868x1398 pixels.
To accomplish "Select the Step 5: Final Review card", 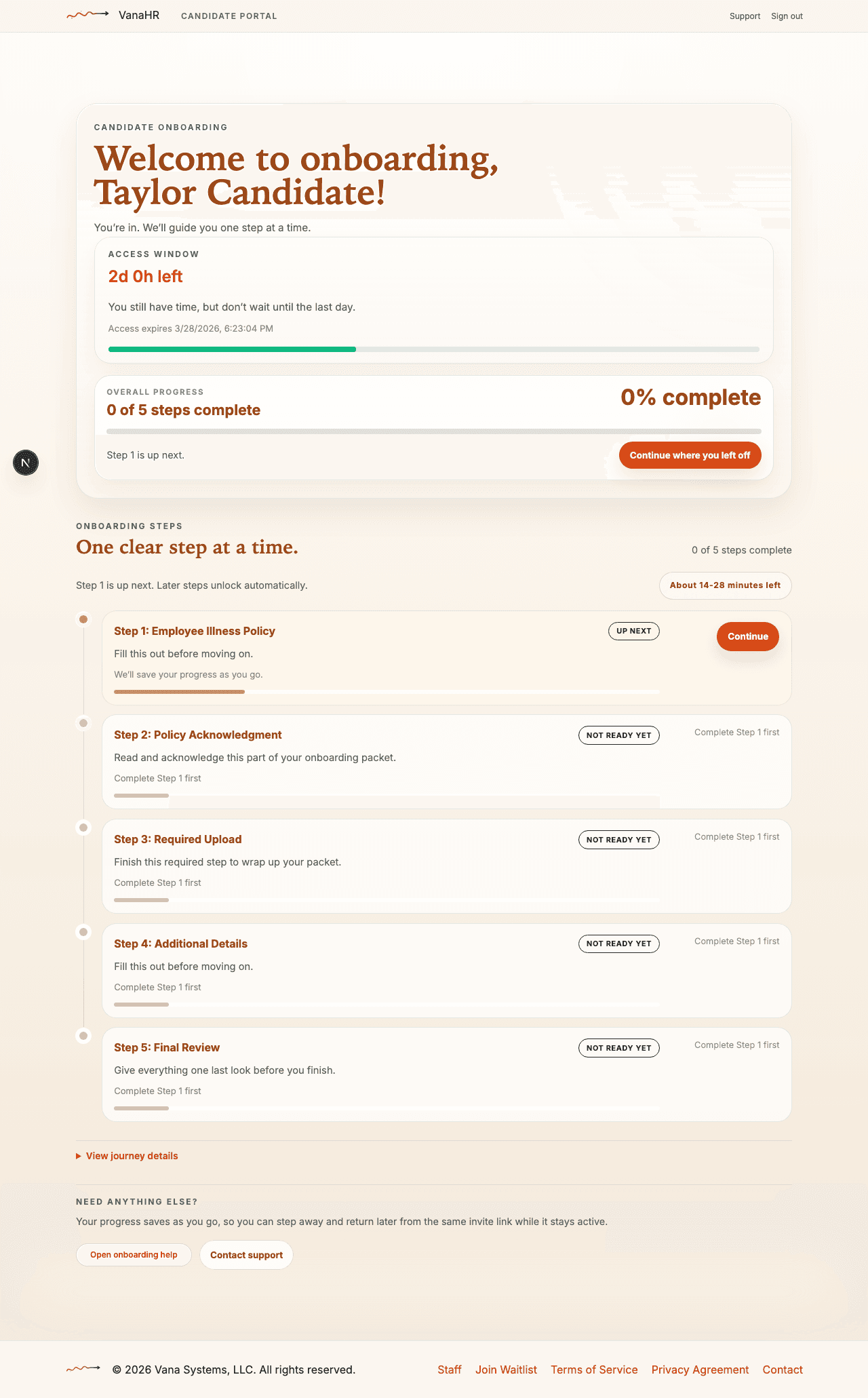I will click(446, 1074).
